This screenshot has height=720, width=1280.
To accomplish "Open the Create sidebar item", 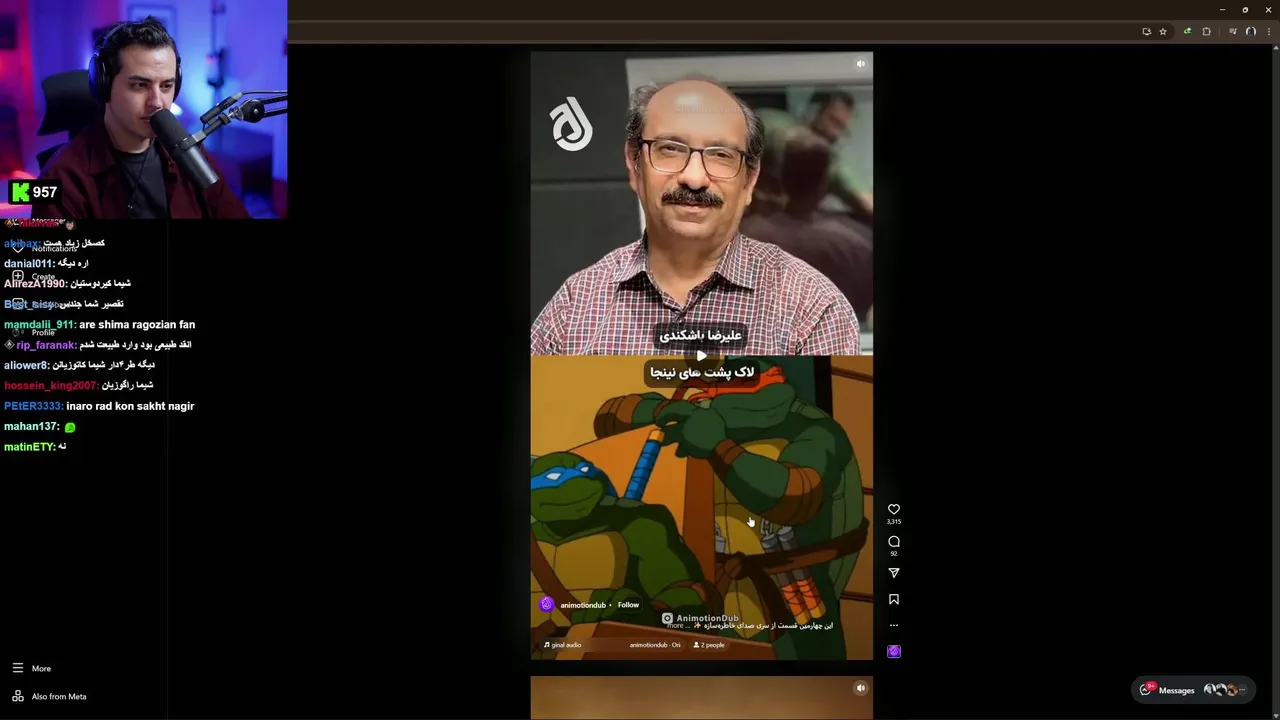I will point(34,276).
